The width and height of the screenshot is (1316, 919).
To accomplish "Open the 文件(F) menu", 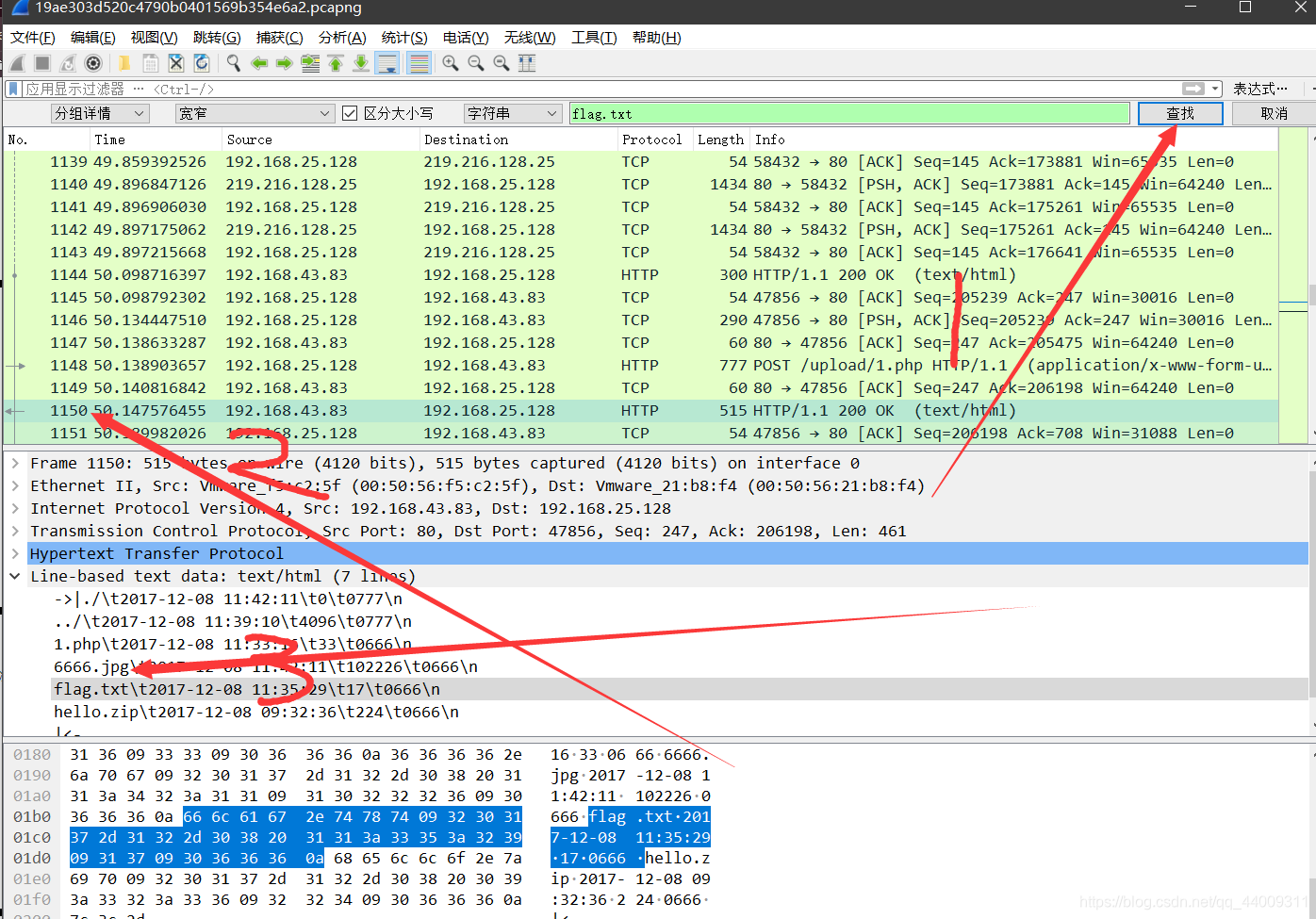I will (x=33, y=38).
